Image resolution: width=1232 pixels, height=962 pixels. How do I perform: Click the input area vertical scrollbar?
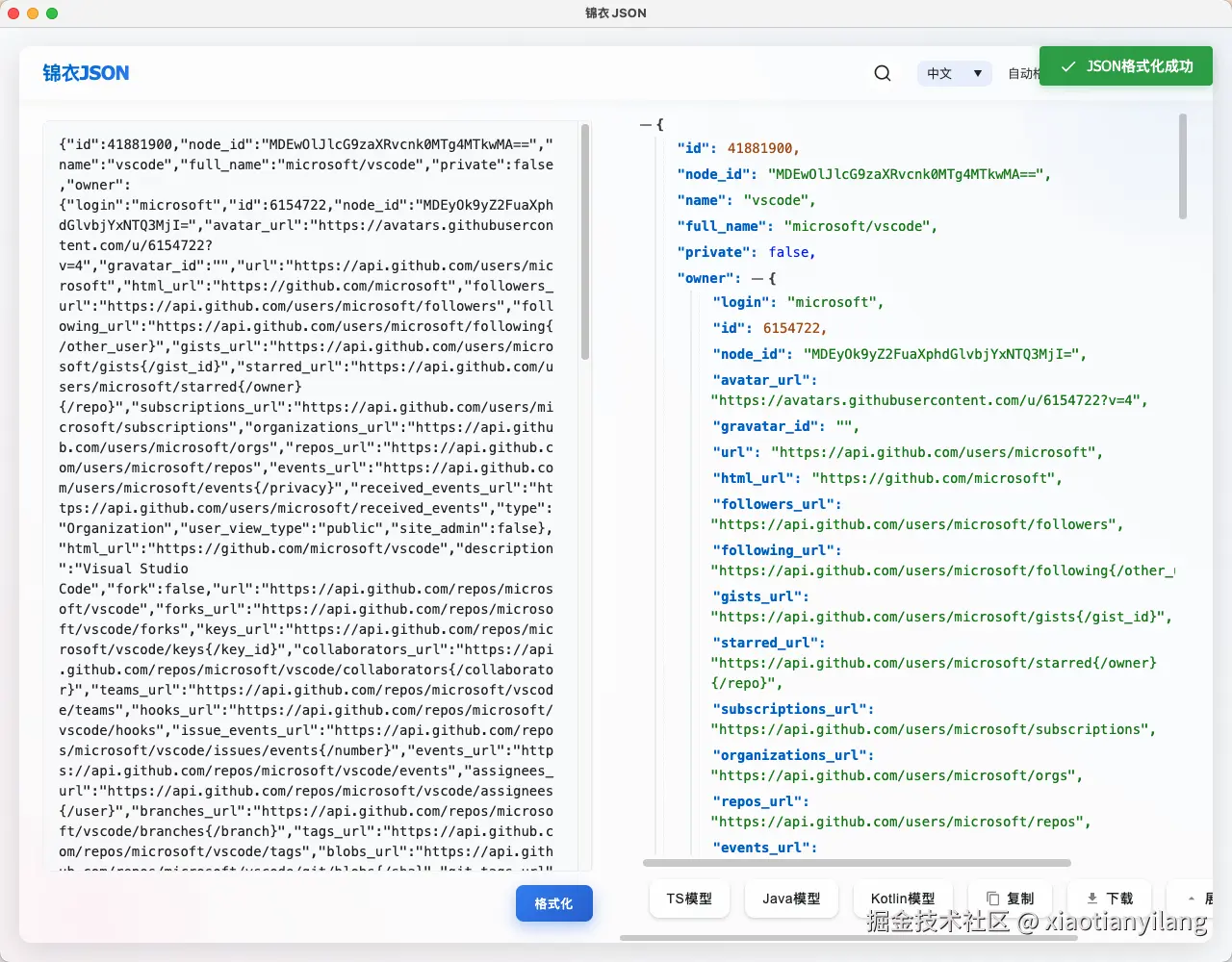(584, 242)
